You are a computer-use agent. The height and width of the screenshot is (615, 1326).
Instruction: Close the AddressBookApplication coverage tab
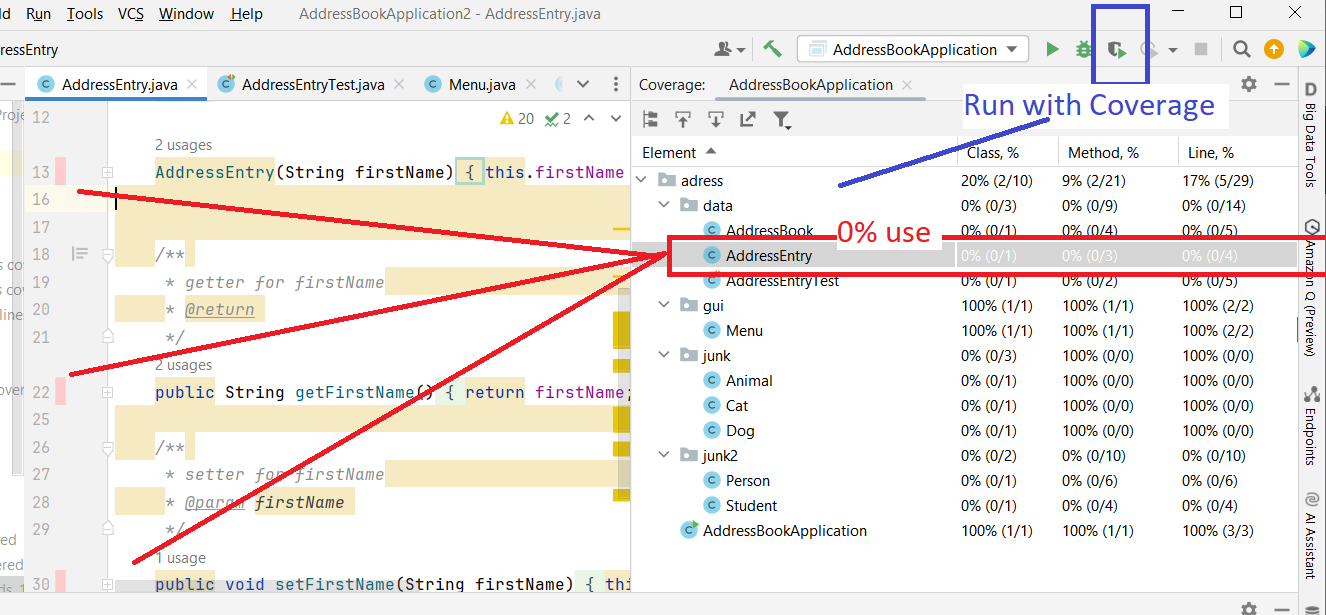(908, 85)
